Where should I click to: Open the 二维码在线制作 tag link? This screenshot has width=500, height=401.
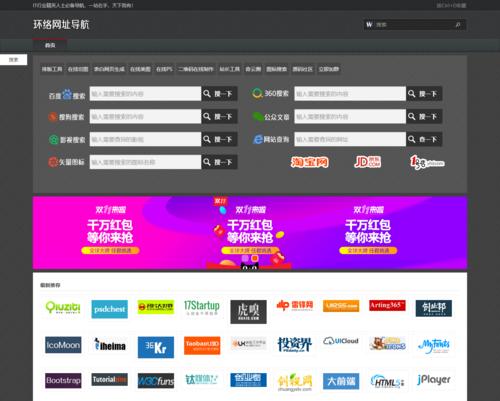point(196,69)
